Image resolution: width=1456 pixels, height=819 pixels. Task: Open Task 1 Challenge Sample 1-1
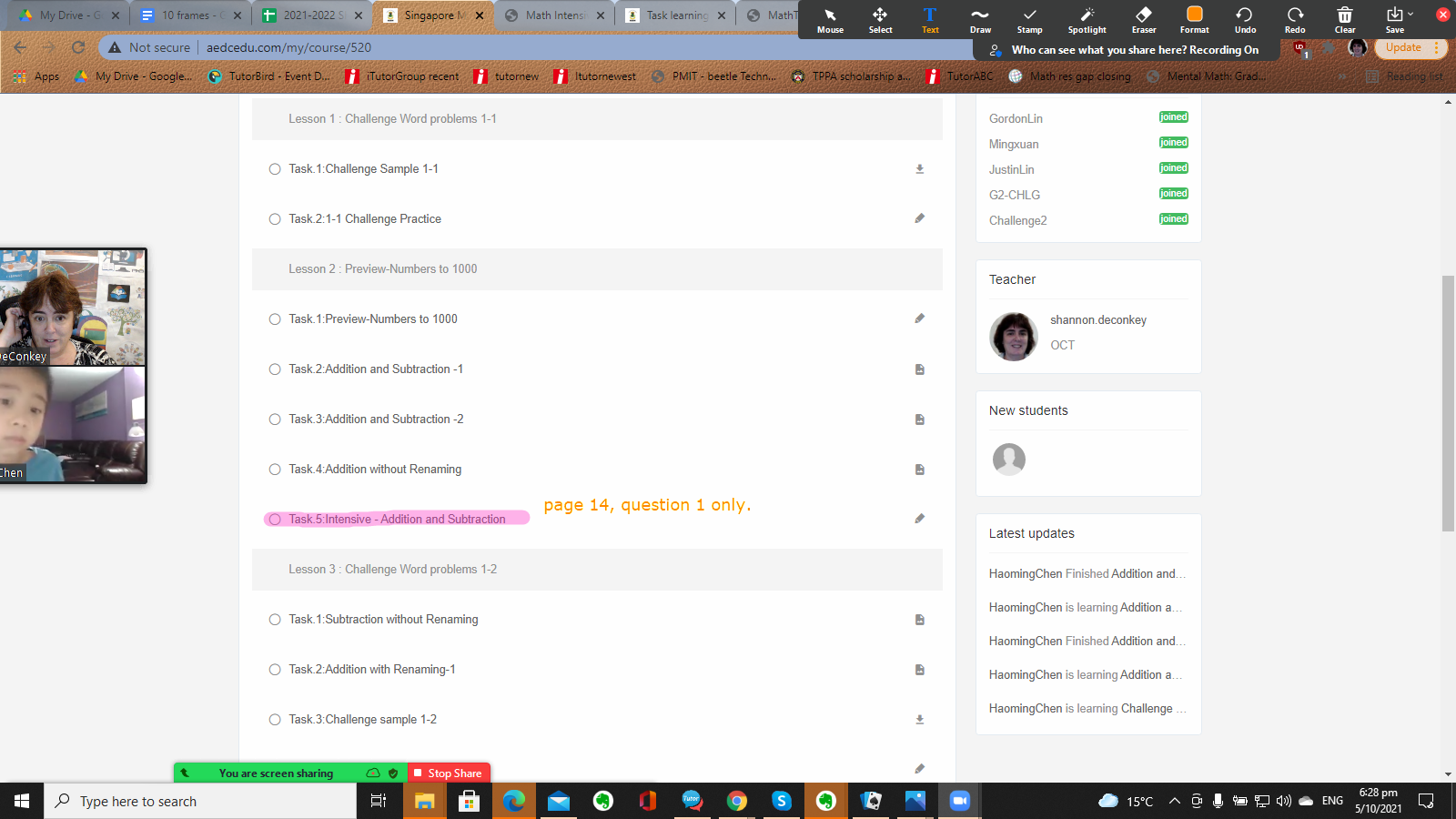pyautogui.click(x=363, y=169)
